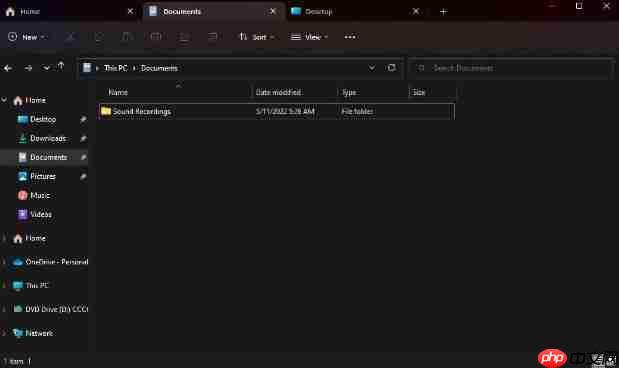619x368 pixels.
Task: Click the Rename toolbar icon
Action: click(x=156, y=37)
